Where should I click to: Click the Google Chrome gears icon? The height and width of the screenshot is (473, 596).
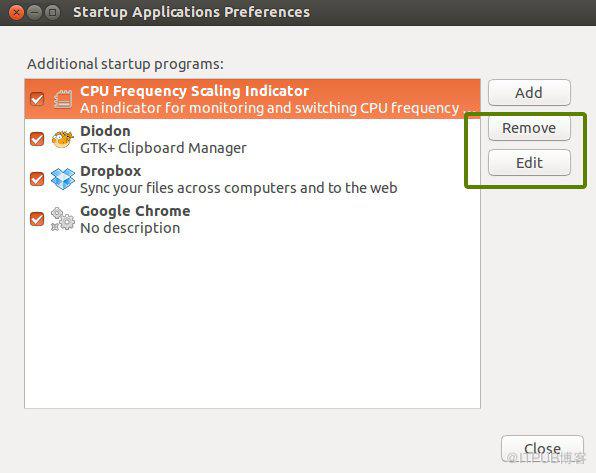point(63,219)
